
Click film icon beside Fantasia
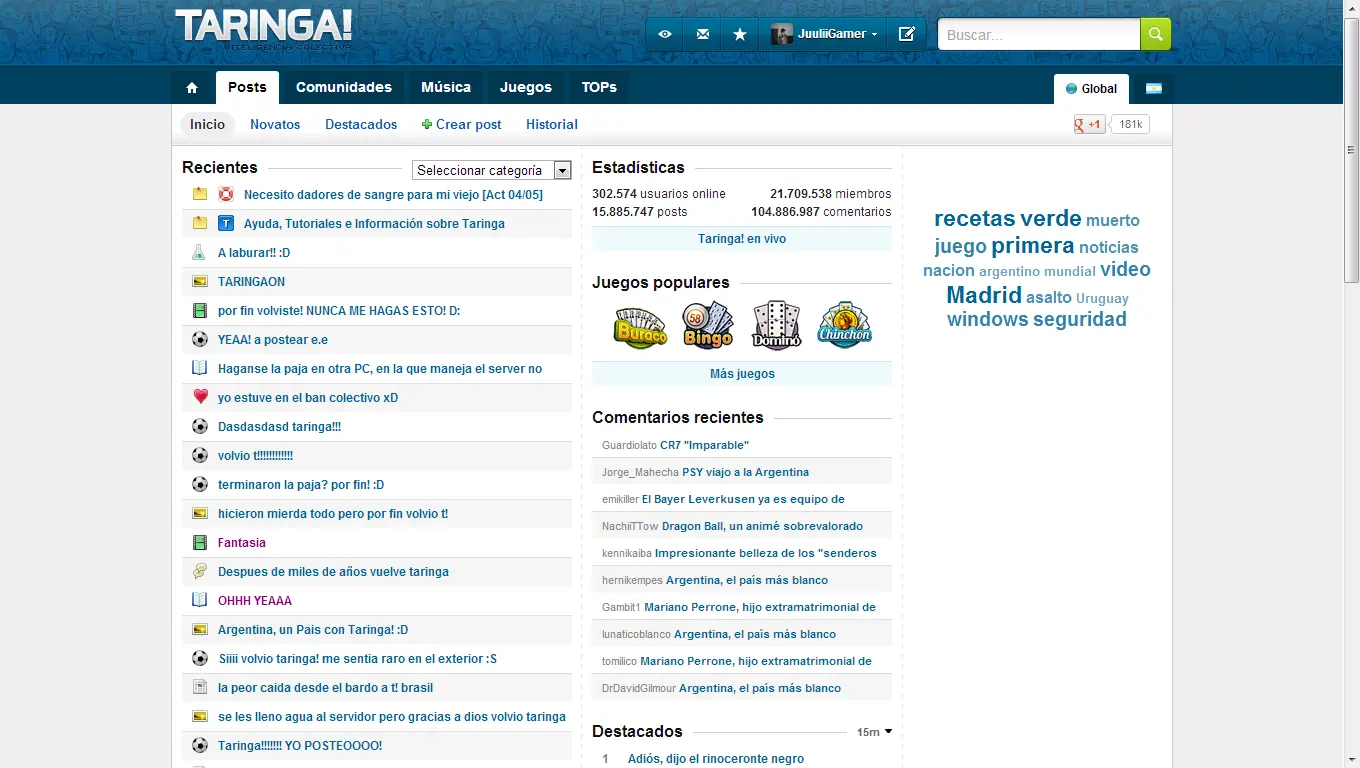[199, 543]
